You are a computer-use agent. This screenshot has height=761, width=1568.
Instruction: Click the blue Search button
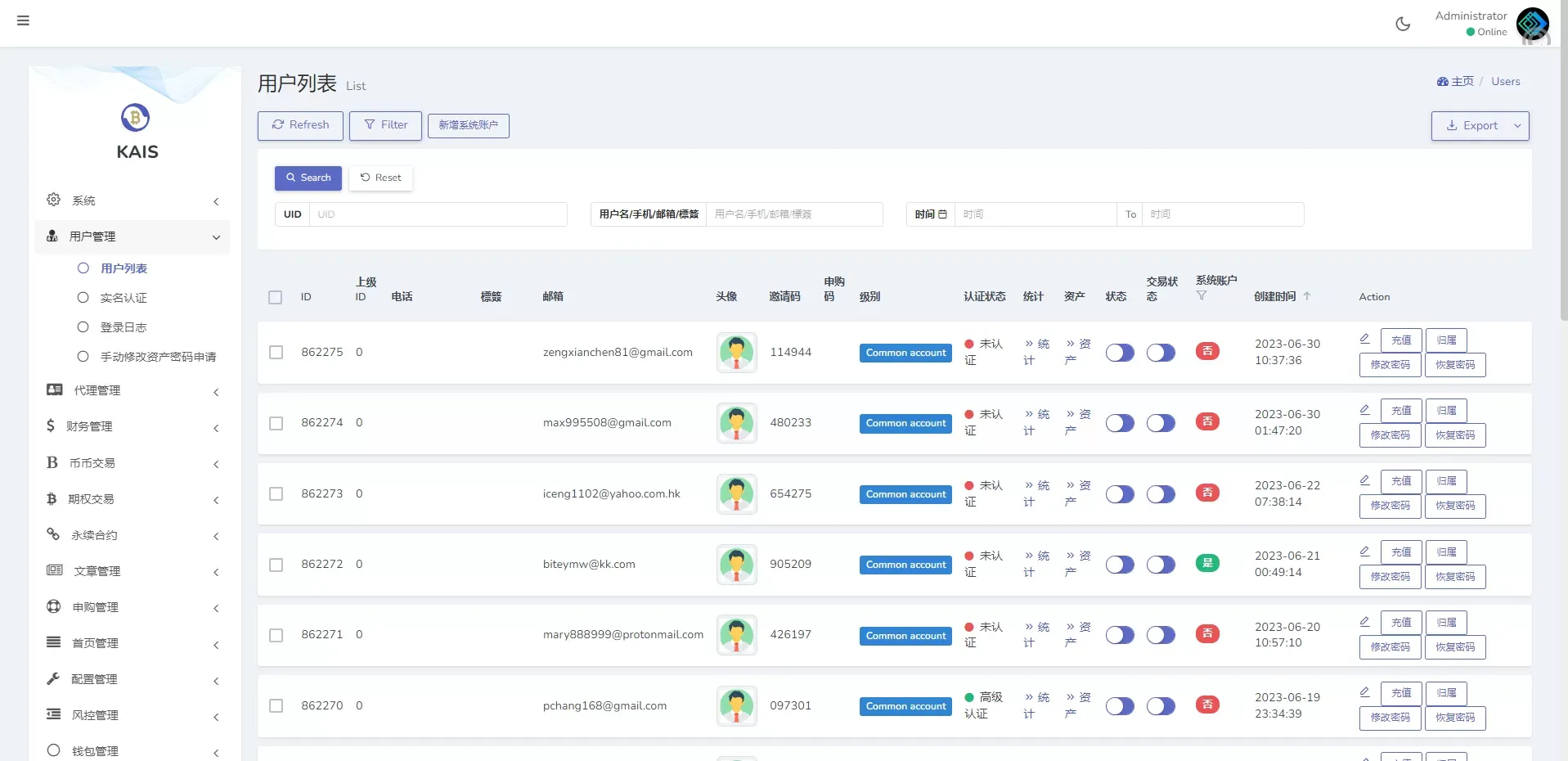coord(308,178)
